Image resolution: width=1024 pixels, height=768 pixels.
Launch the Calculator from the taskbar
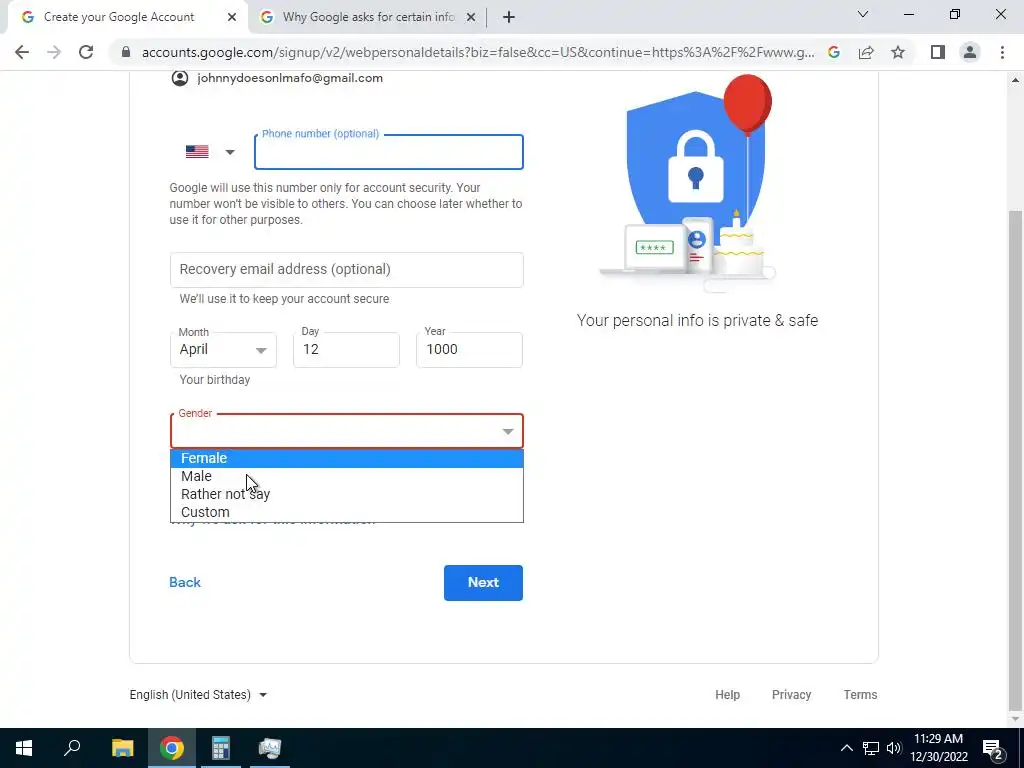coord(221,748)
